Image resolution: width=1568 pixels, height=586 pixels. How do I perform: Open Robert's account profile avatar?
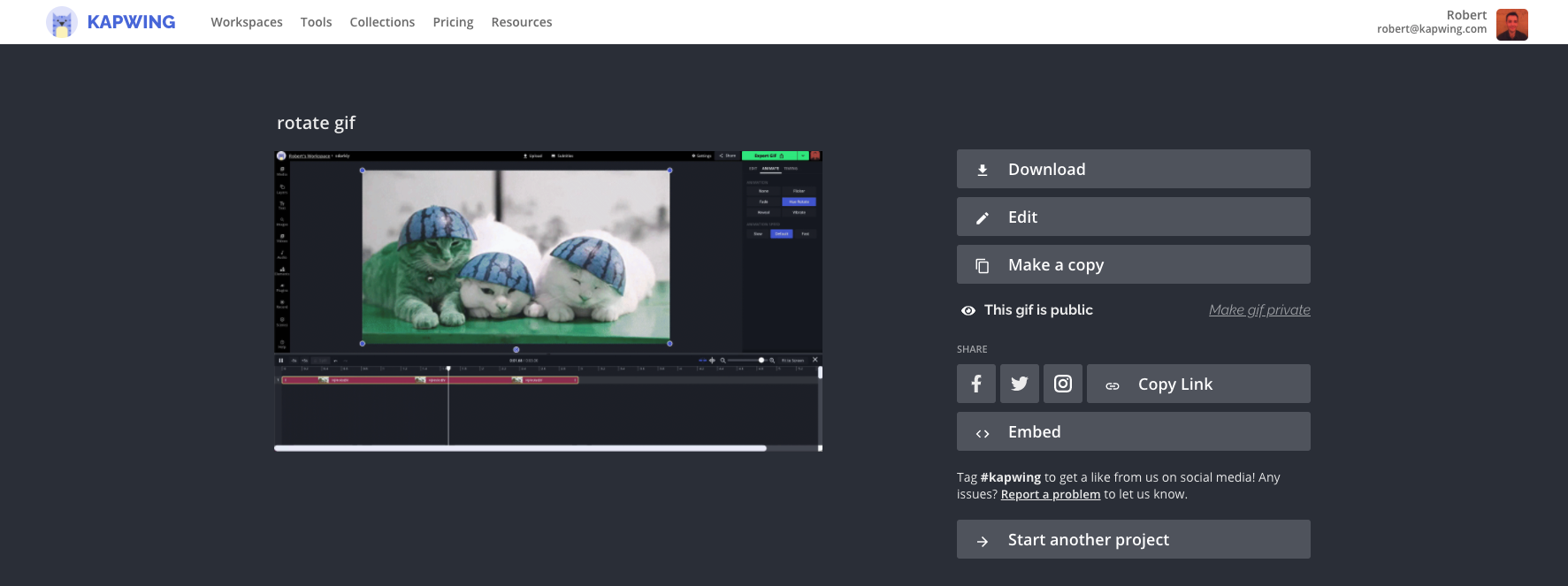point(1511,24)
